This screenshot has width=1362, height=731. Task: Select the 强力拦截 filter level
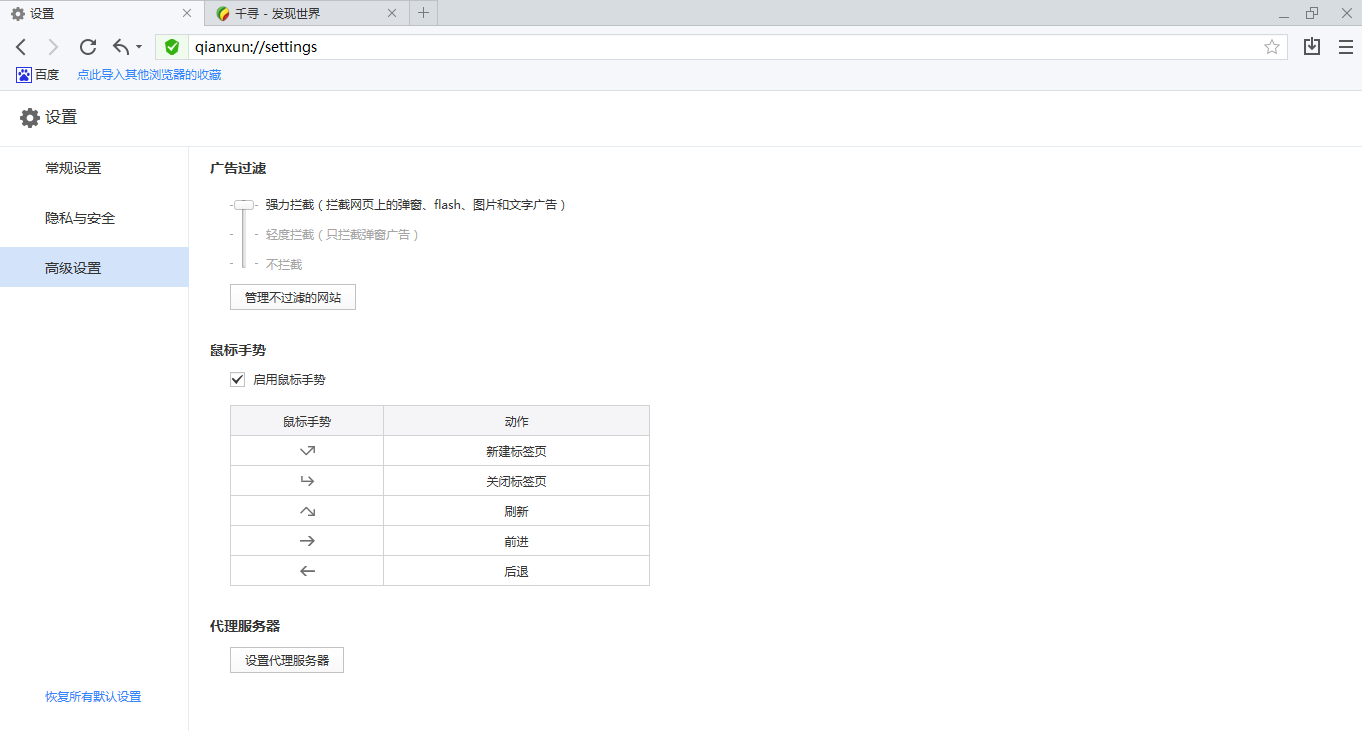coord(416,205)
